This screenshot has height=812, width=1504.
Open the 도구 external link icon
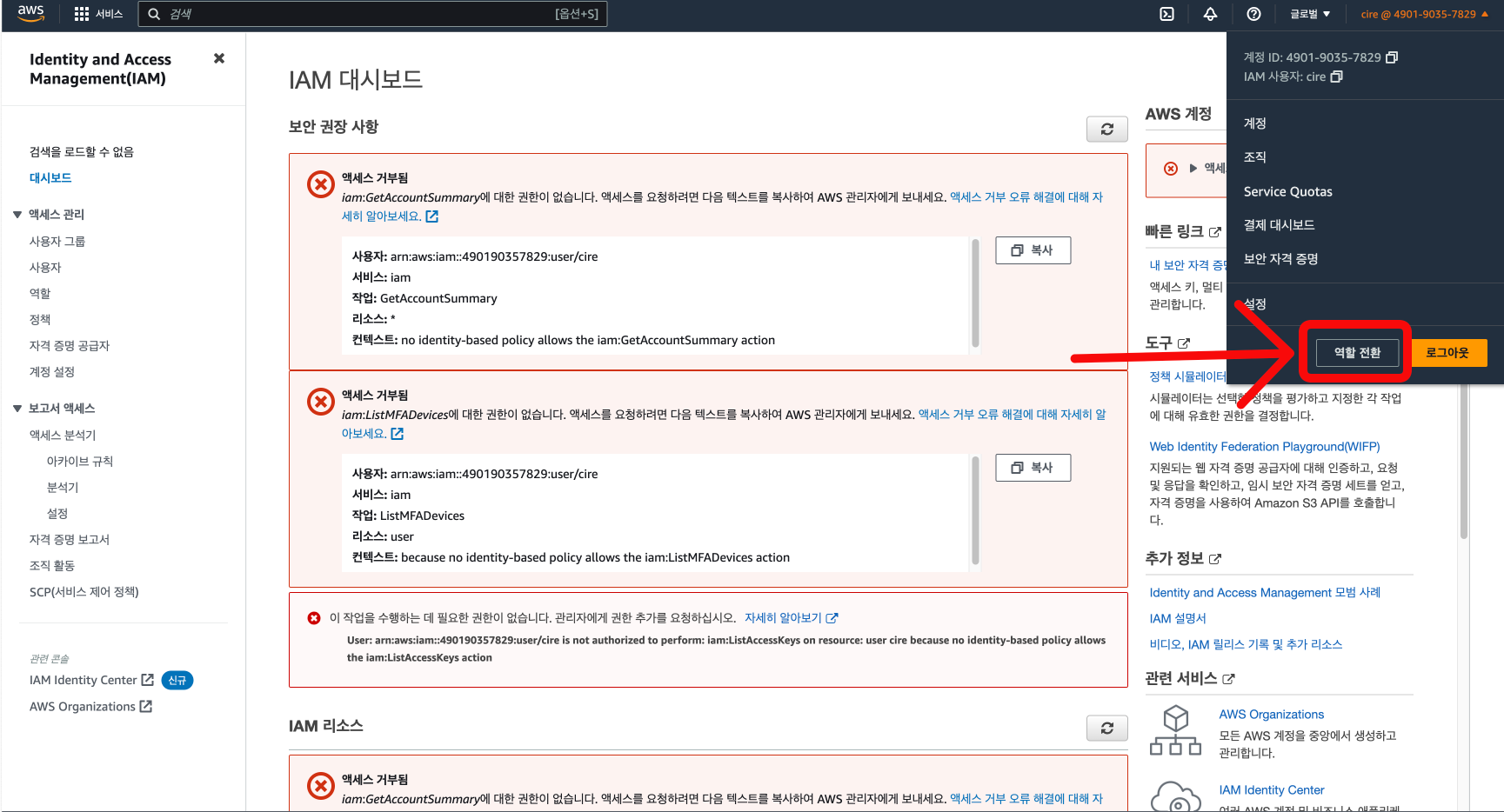point(1184,343)
